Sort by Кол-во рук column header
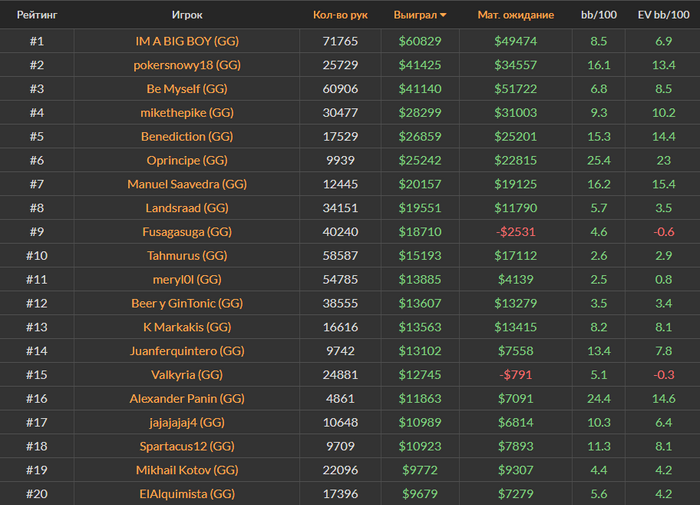 click(x=340, y=15)
